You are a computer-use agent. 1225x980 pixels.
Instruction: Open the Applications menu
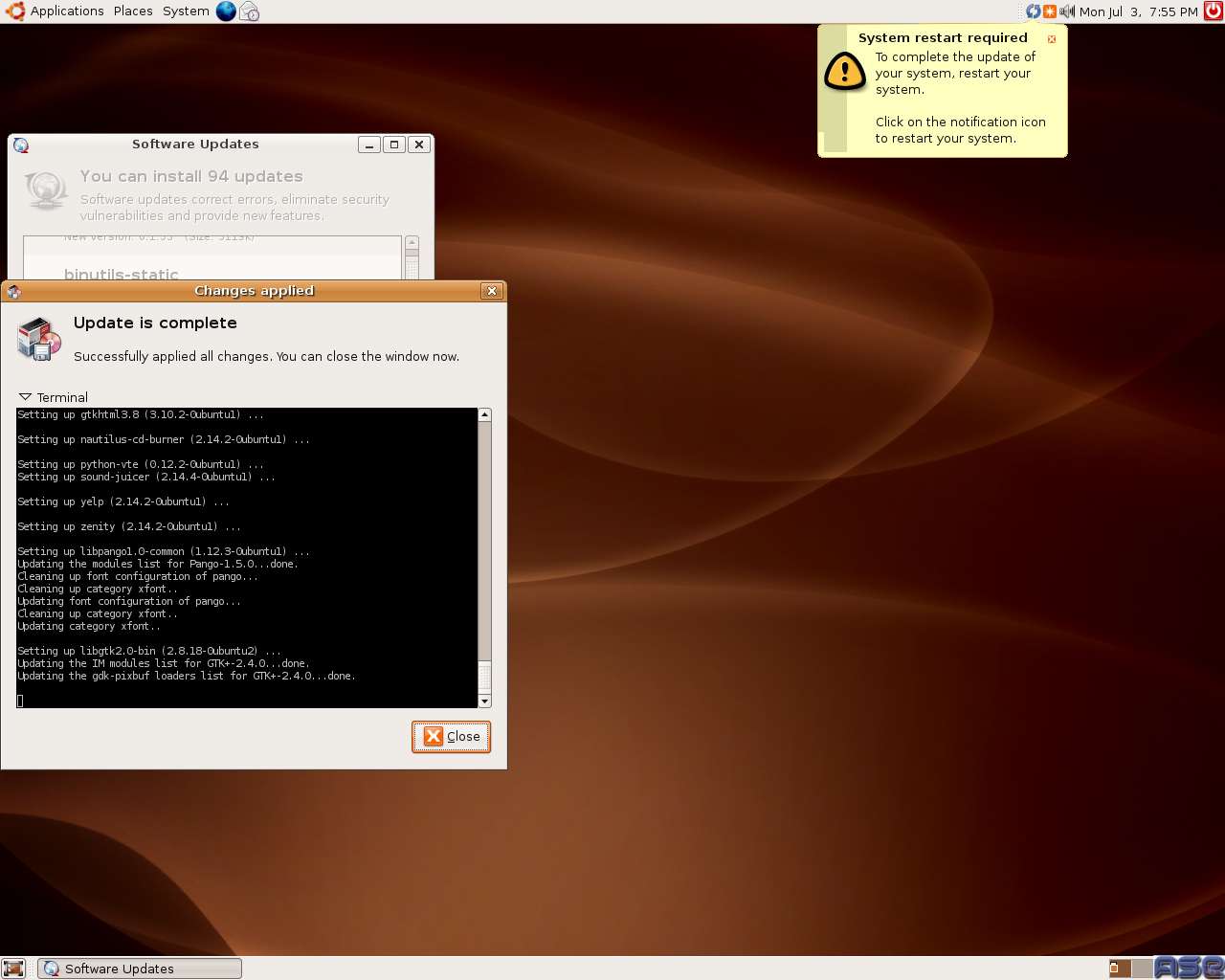(x=56, y=11)
